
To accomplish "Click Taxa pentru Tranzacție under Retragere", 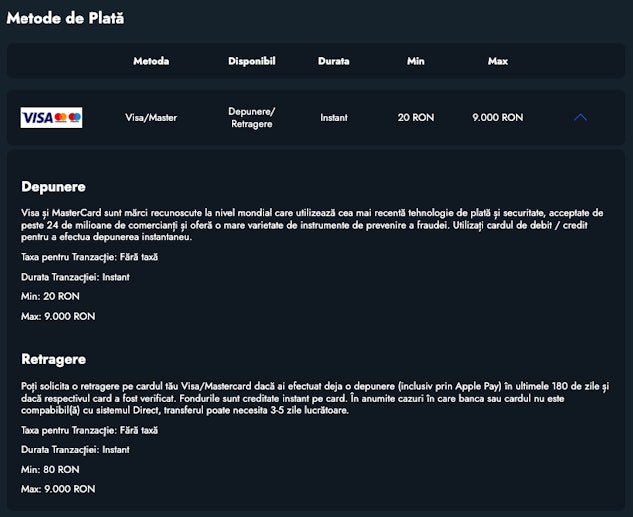I will coord(90,430).
